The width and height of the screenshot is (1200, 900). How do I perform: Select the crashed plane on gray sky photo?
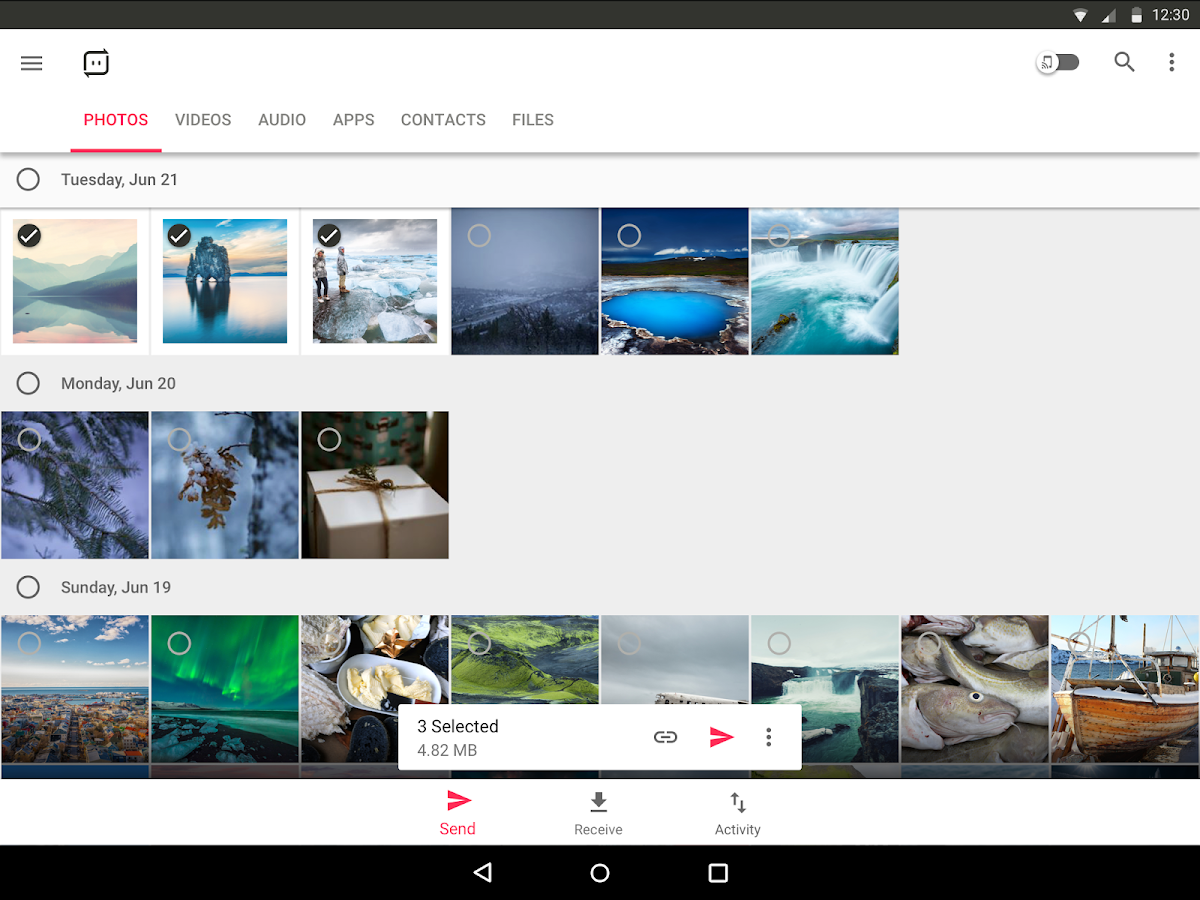629,643
